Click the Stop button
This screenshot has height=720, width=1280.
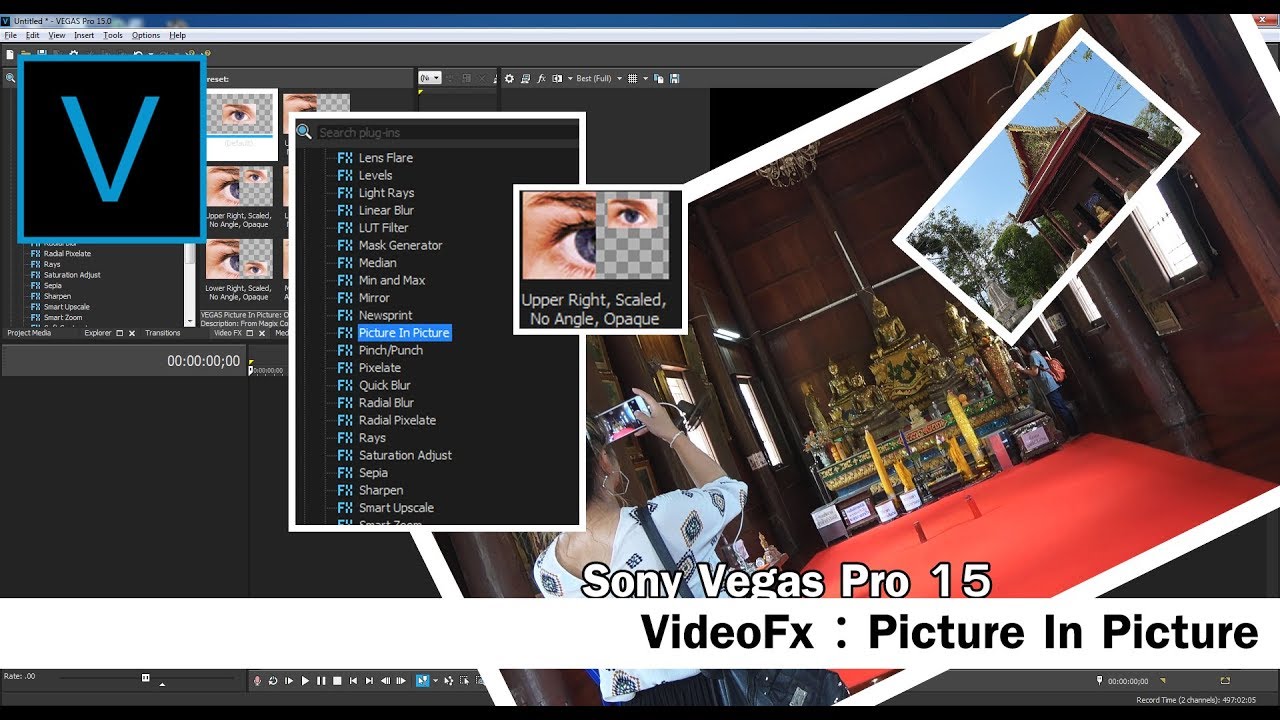coord(337,680)
